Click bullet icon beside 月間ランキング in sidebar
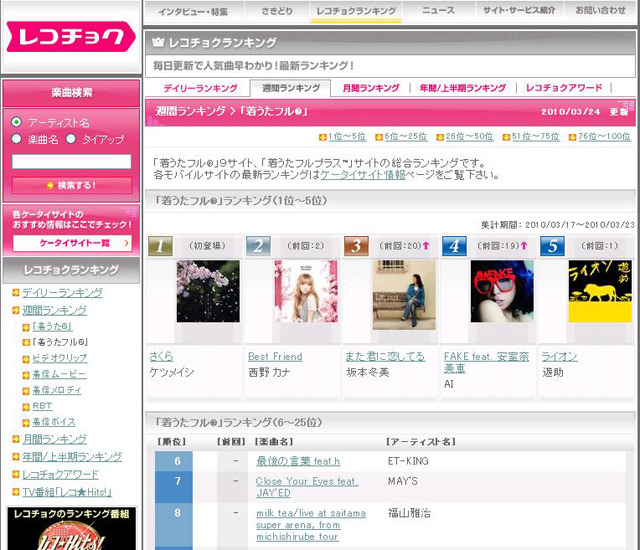Viewport: 640px width, 550px height. 15,439
